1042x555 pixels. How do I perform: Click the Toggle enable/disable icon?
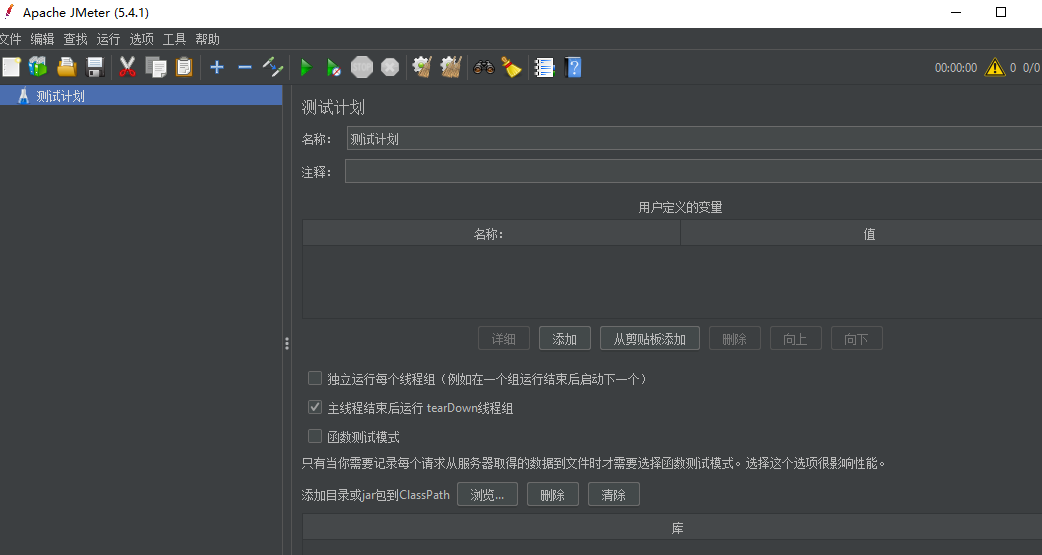click(x=272, y=67)
